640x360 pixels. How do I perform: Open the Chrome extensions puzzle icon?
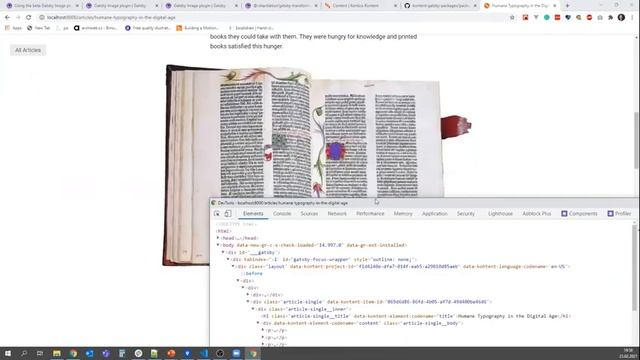611,18
